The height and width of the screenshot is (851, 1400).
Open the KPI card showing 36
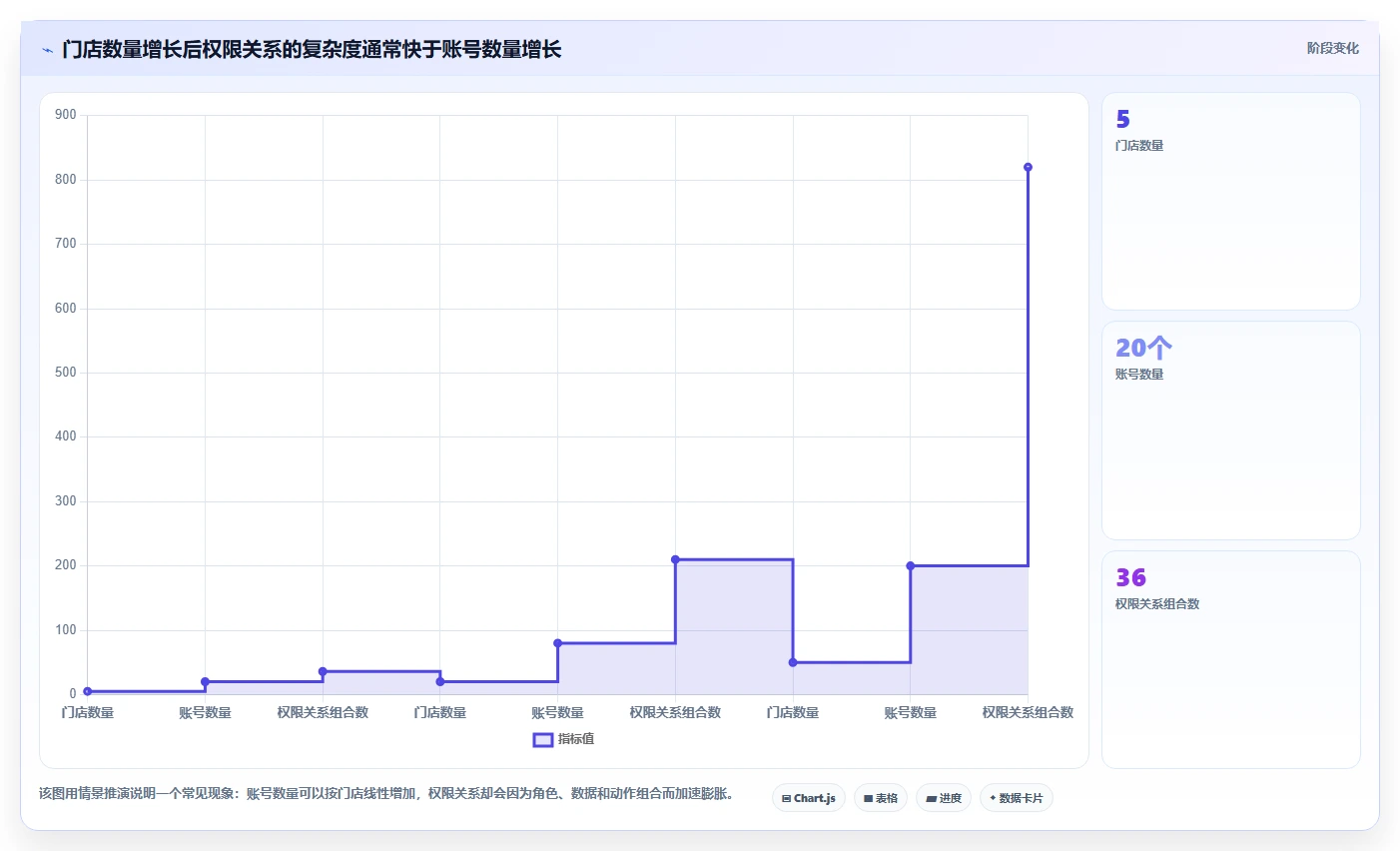[1231, 660]
